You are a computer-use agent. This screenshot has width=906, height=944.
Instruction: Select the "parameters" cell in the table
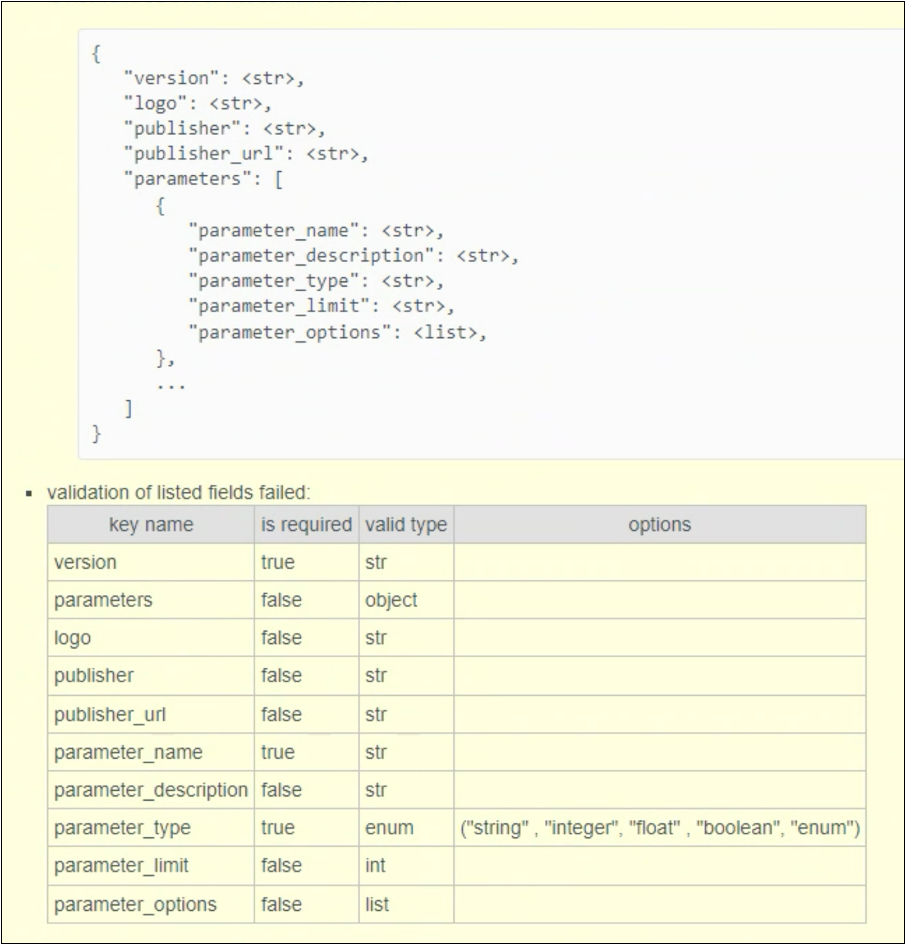click(151, 600)
